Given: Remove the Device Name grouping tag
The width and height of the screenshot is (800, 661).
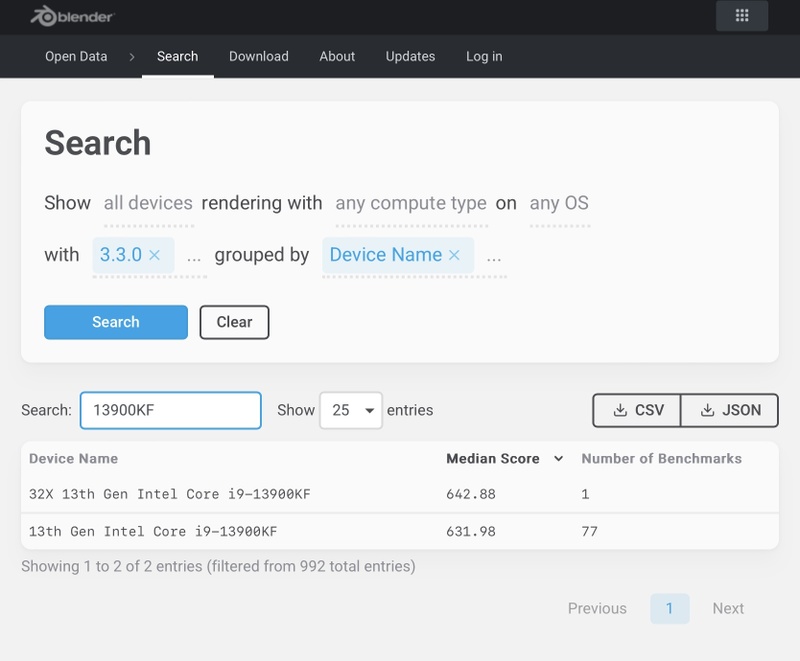Looking at the screenshot, I should pos(454,255).
